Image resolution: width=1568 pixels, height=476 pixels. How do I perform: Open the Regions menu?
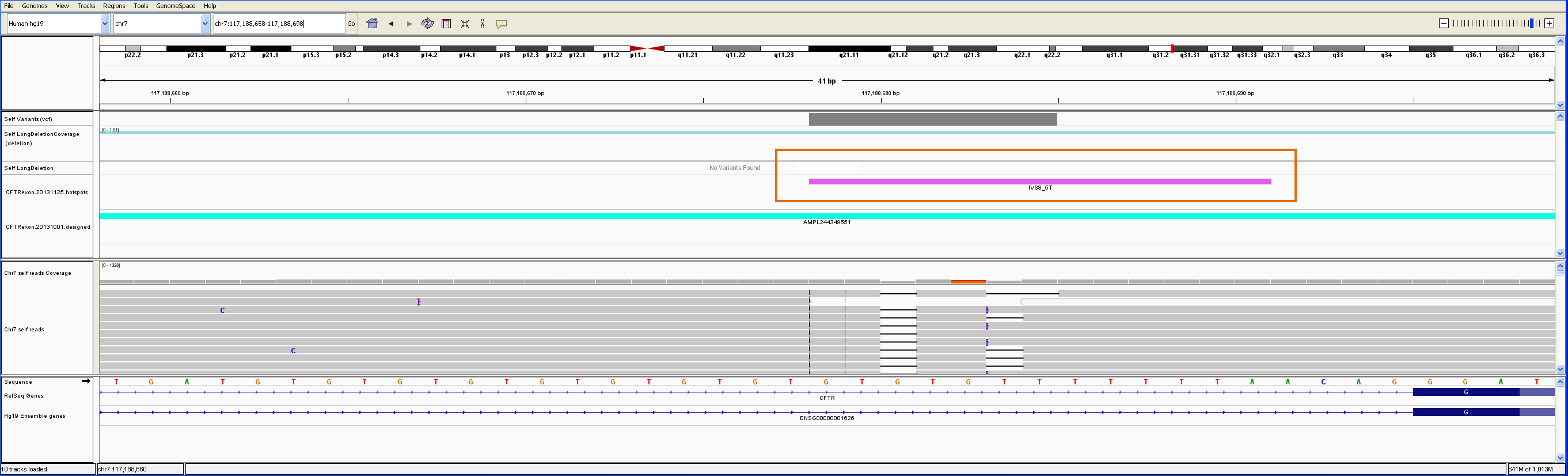pyautogui.click(x=114, y=6)
